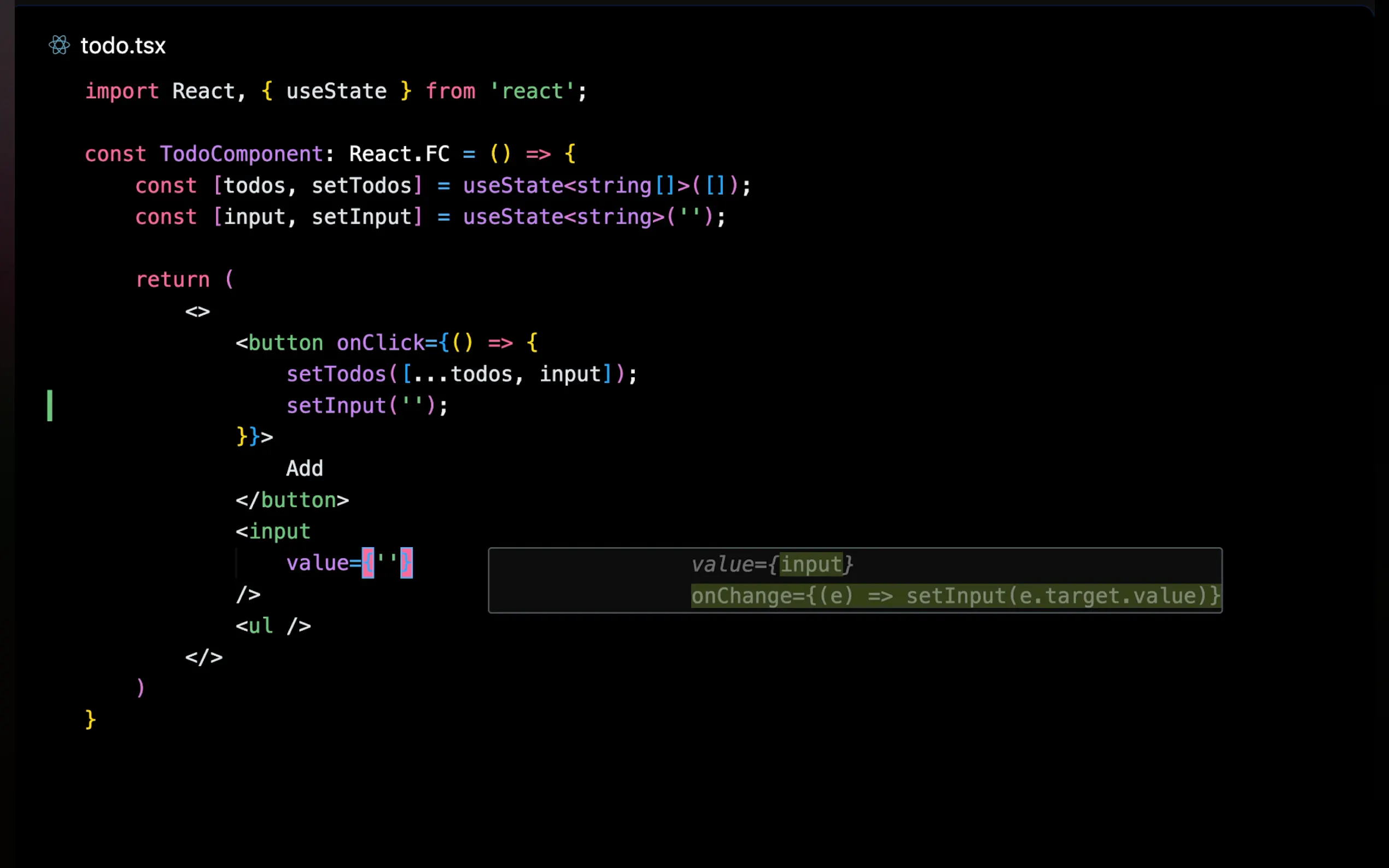Click the closing </button> tag

click(x=291, y=500)
